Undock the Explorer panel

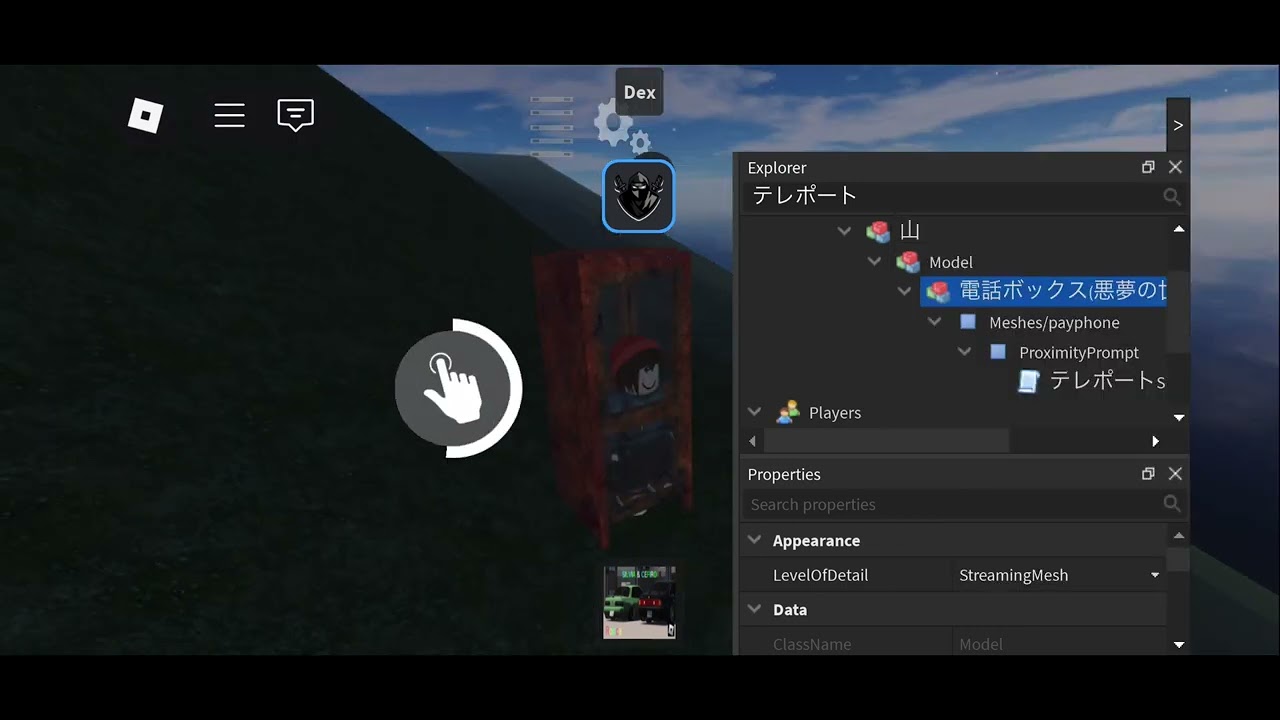coord(1148,167)
